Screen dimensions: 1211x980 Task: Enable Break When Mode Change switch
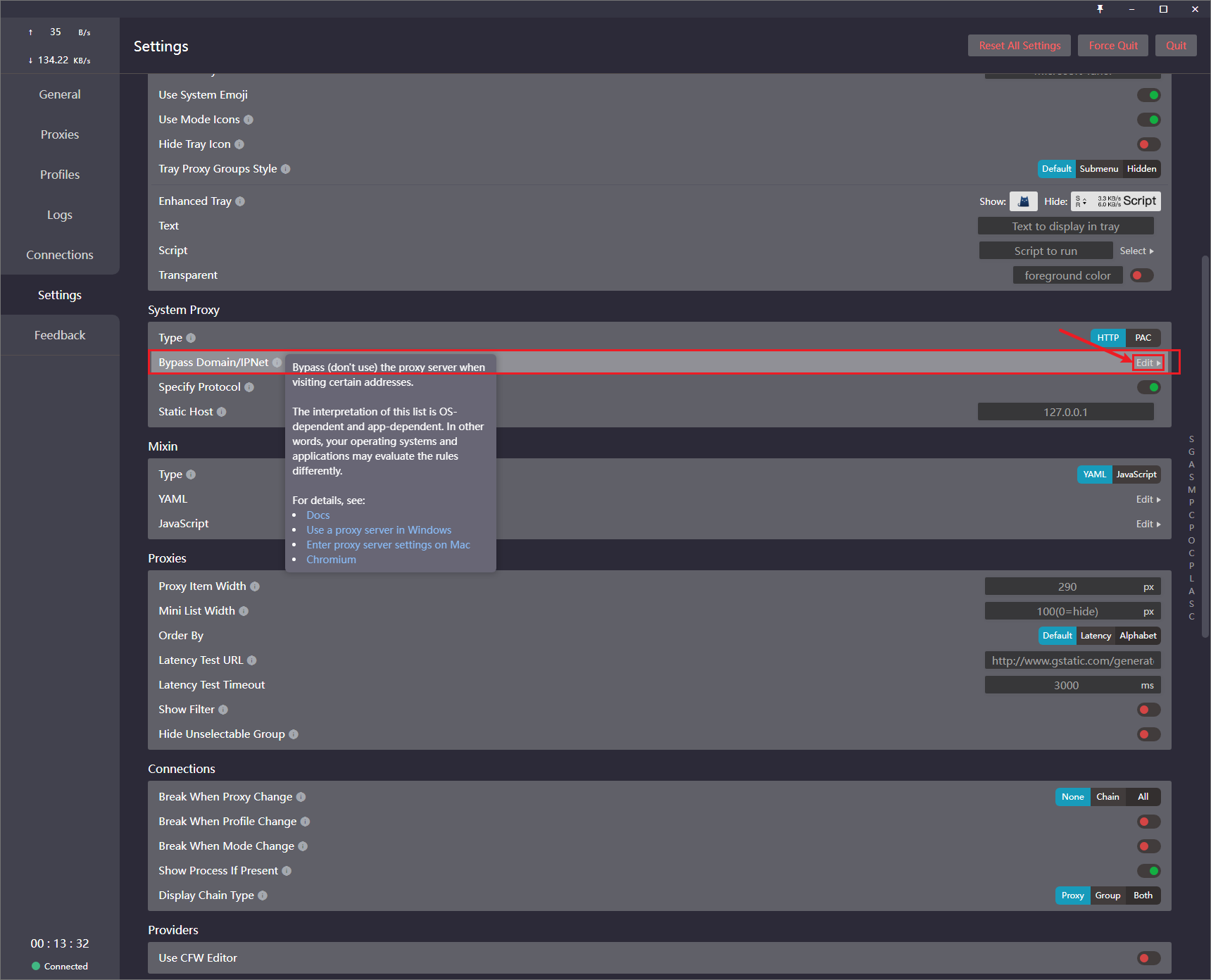click(1149, 846)
